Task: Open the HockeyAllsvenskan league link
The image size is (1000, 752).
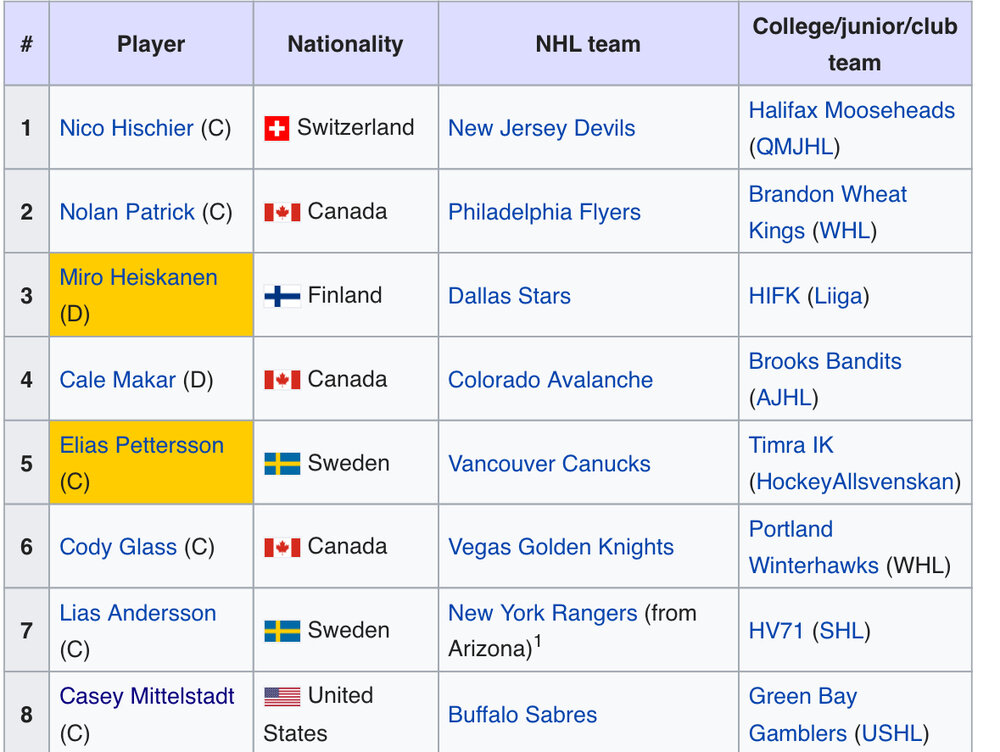Action: coord(855,482)
